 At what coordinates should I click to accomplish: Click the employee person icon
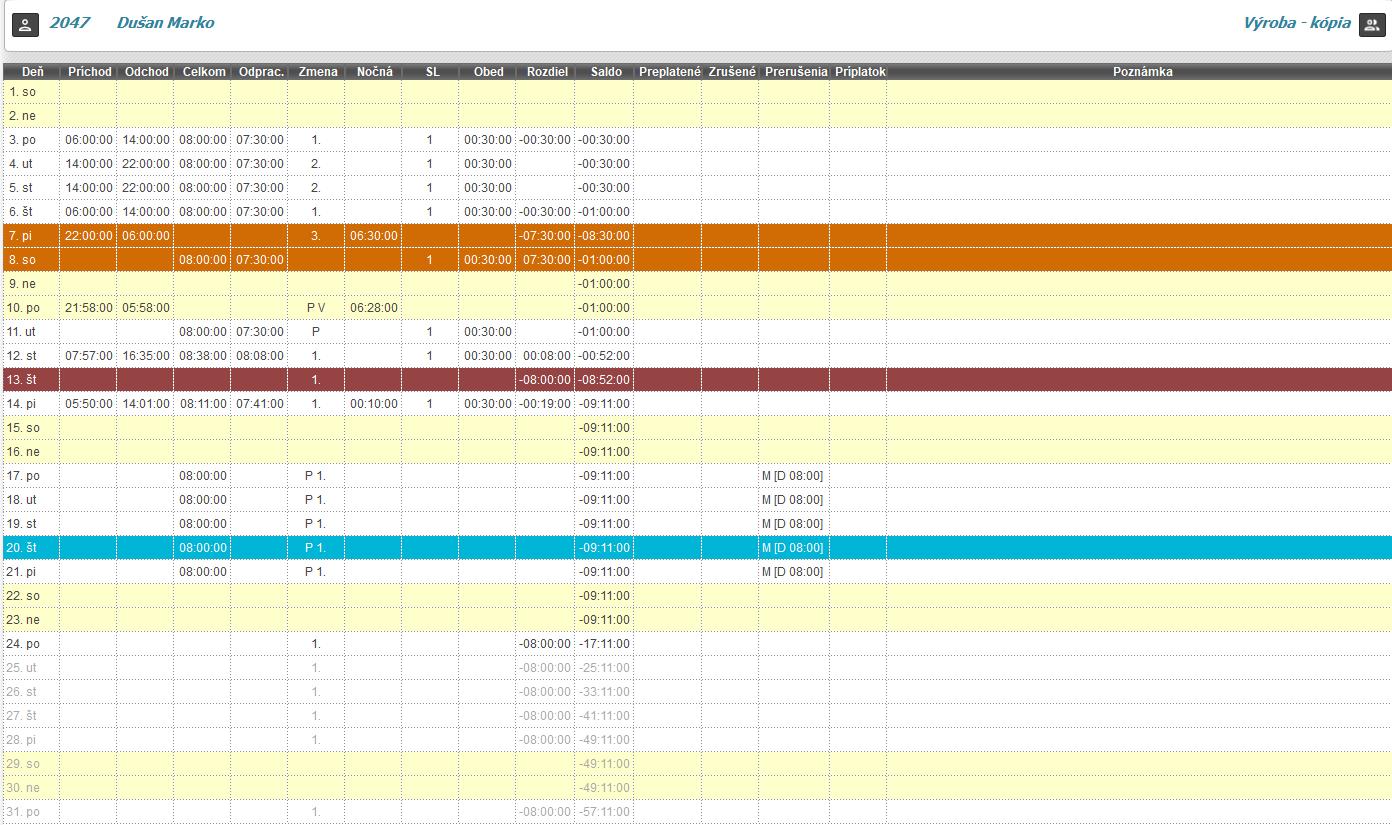coord(26,24)
